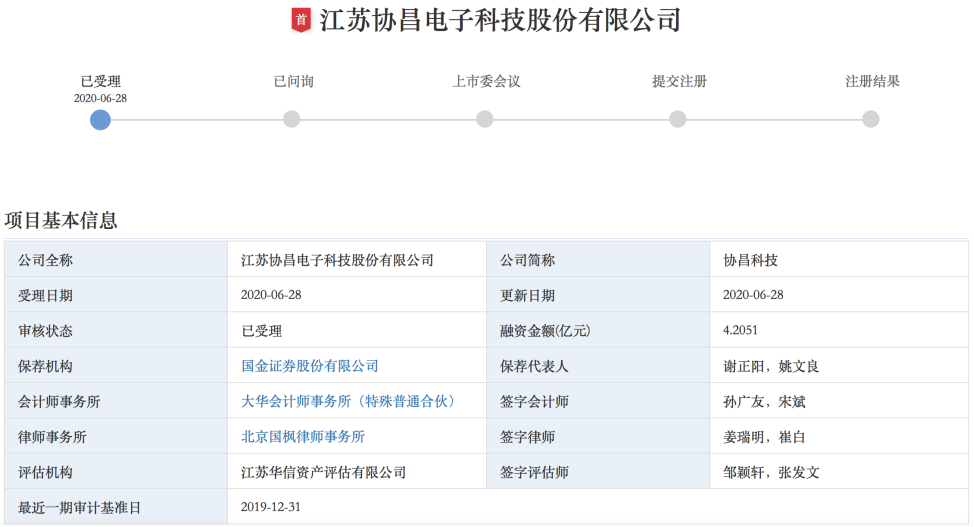Viewport: 974px width, 527px height.
Task: Click the signing accountants 孙广友，宋斌
Action: (x=764, y=401)
